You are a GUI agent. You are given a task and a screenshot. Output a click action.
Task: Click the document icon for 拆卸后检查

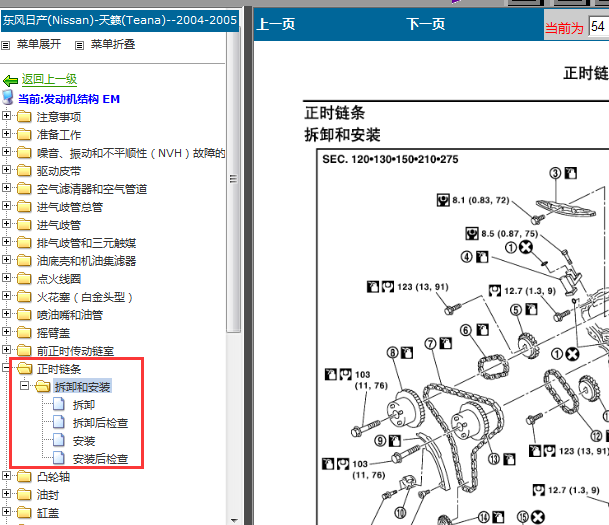[59, 422]
